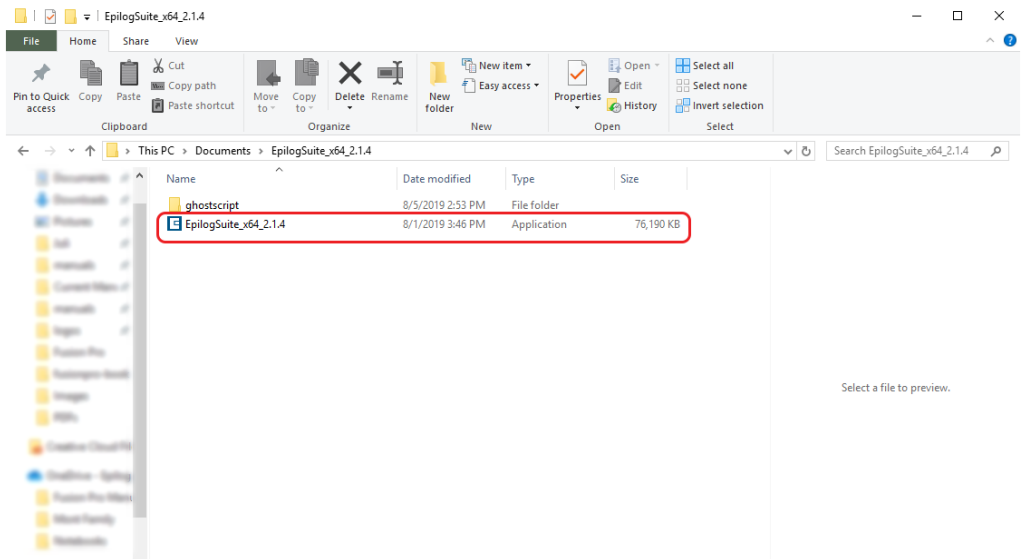This screenshot has width=1025, height=559.
Task: Click Documents in the address path
Action: coord(222,151)
